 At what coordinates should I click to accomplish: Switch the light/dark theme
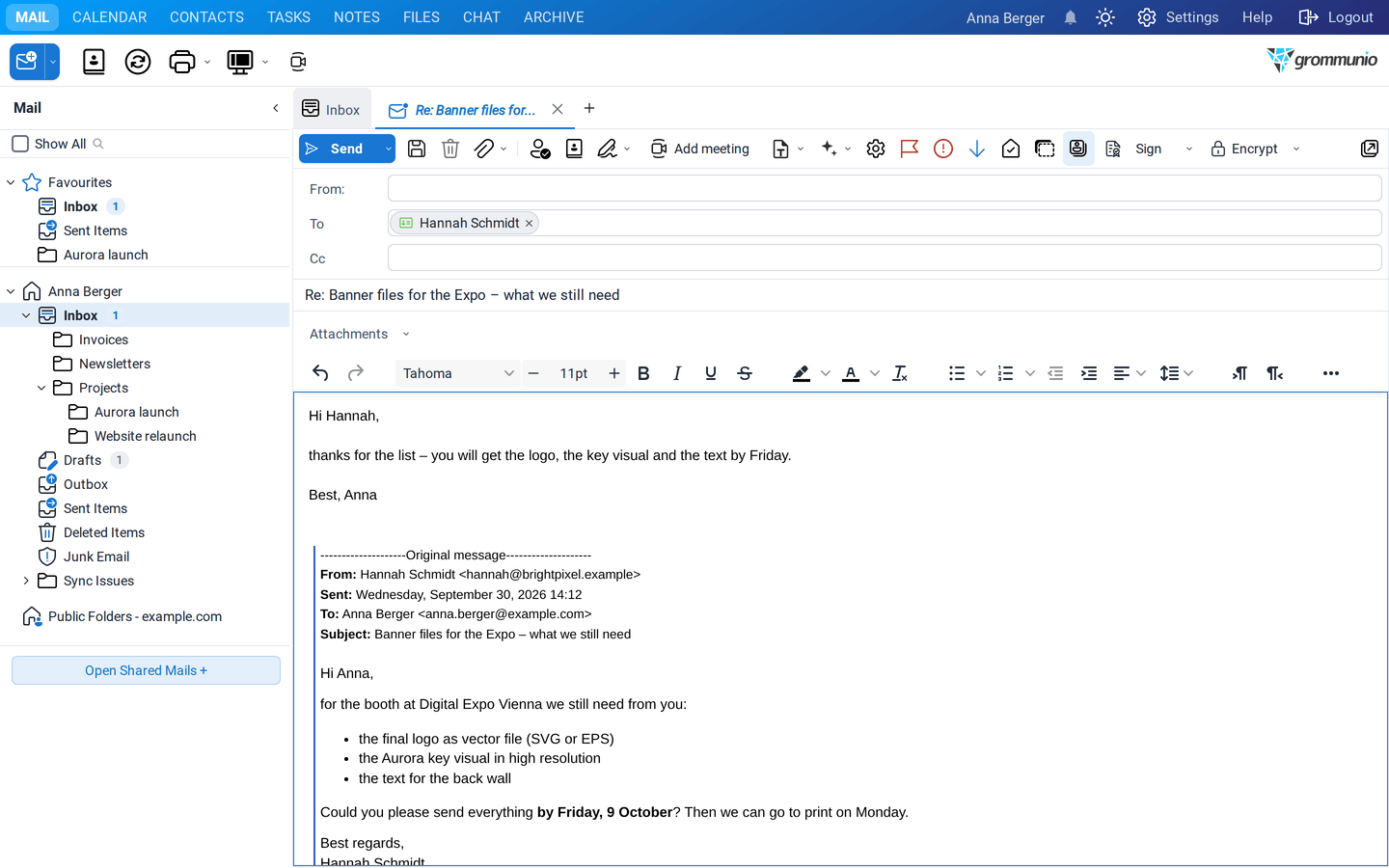[1105, 17]
